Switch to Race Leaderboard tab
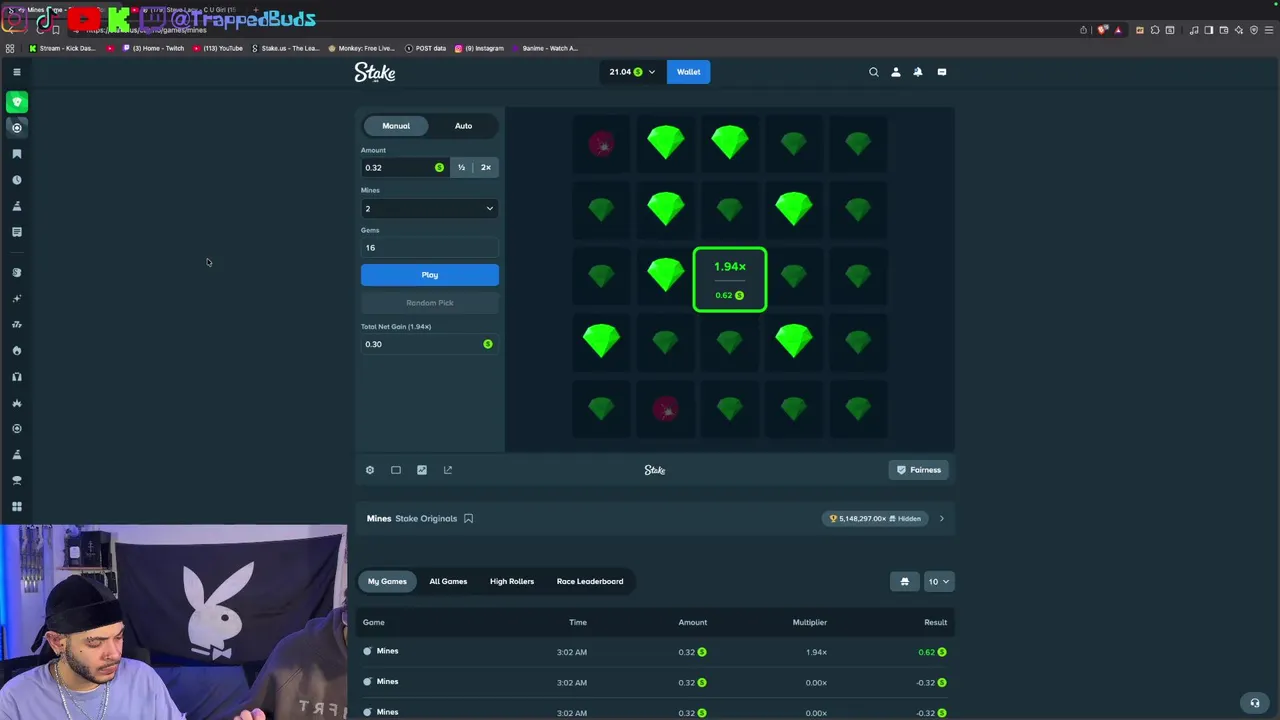 pyautogui.click(x=590, y=581)
